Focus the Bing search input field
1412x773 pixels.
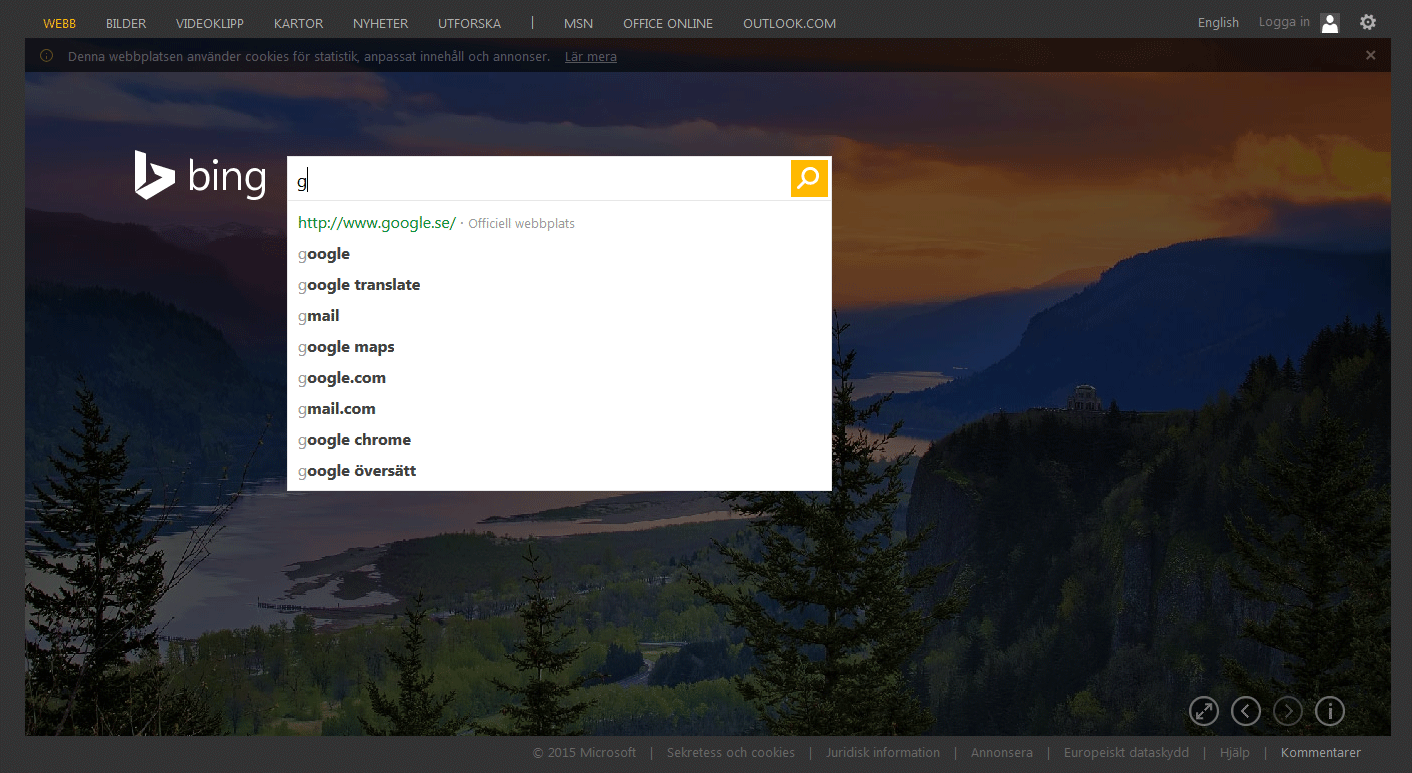[540, 178]
